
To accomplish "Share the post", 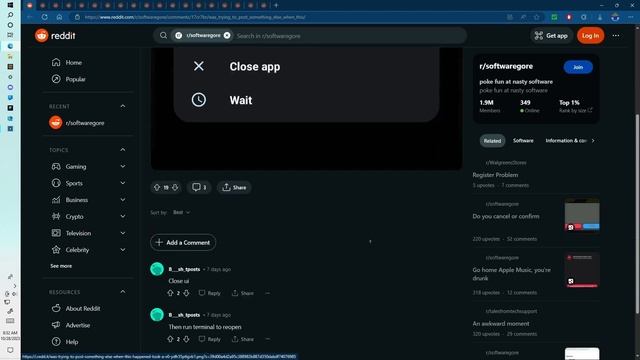I will coord(234,187).
